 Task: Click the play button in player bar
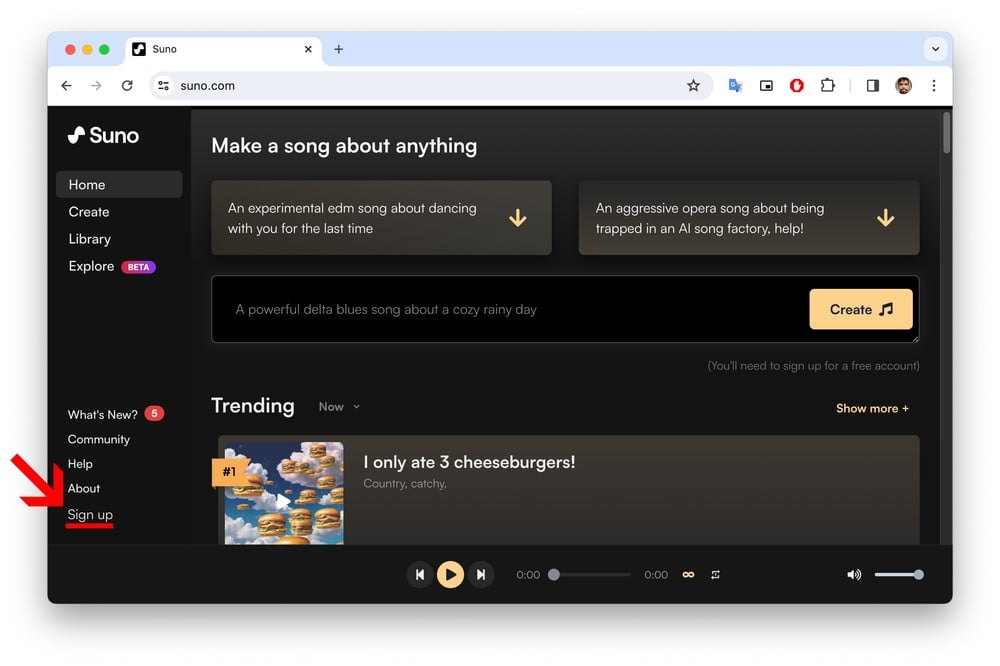[450, 575]
